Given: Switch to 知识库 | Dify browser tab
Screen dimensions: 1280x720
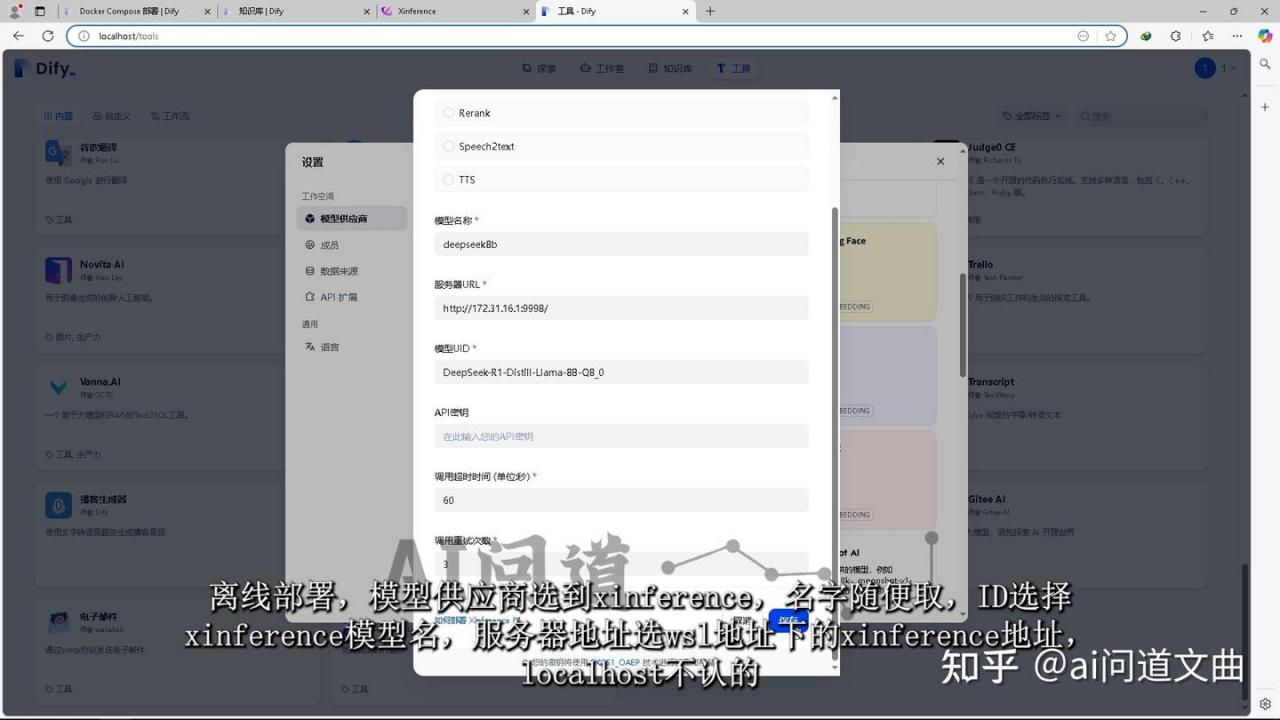Looking at the screenshot, I should click(296, 11).
